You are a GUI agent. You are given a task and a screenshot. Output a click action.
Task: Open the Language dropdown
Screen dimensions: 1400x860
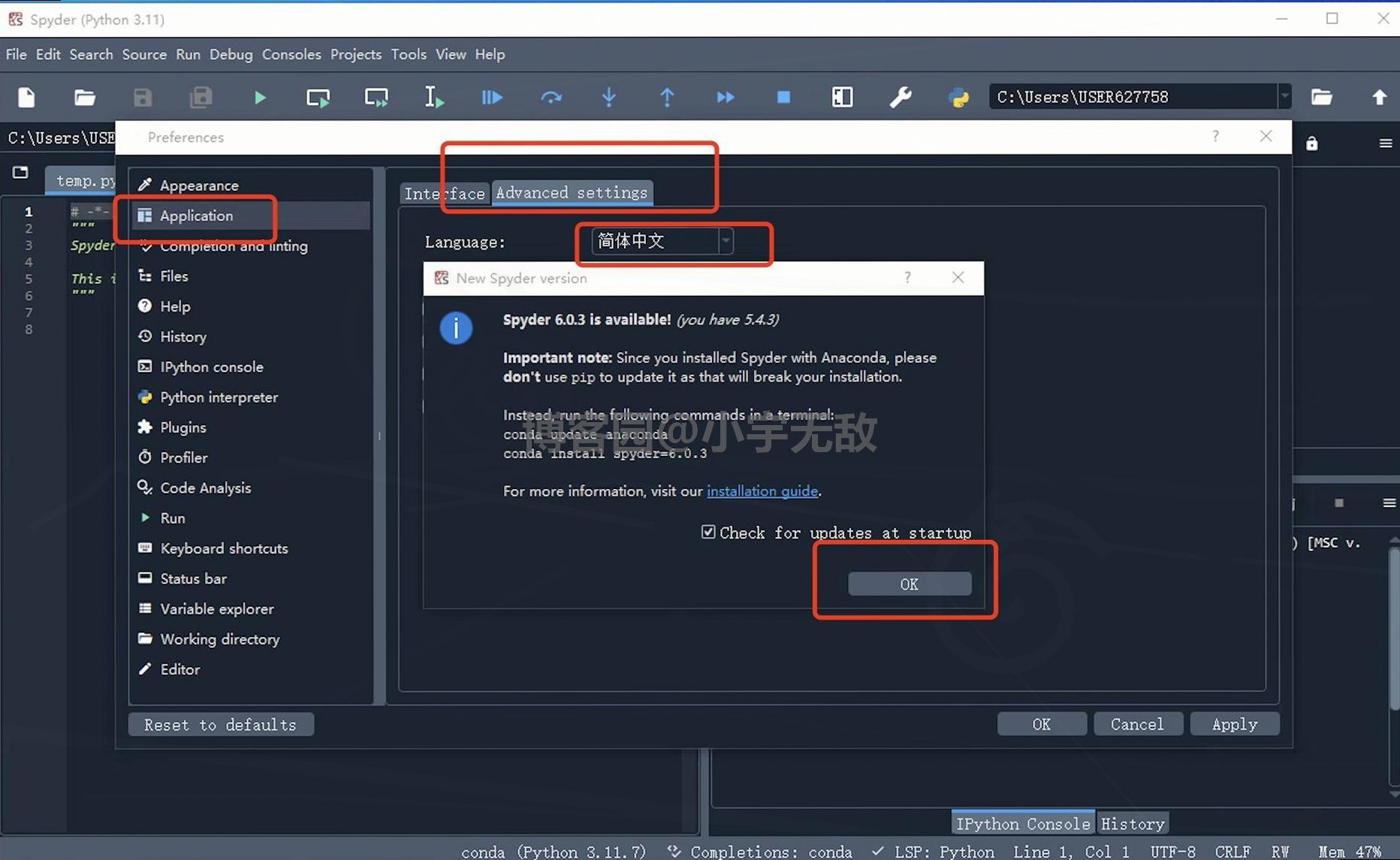point(662,241)
